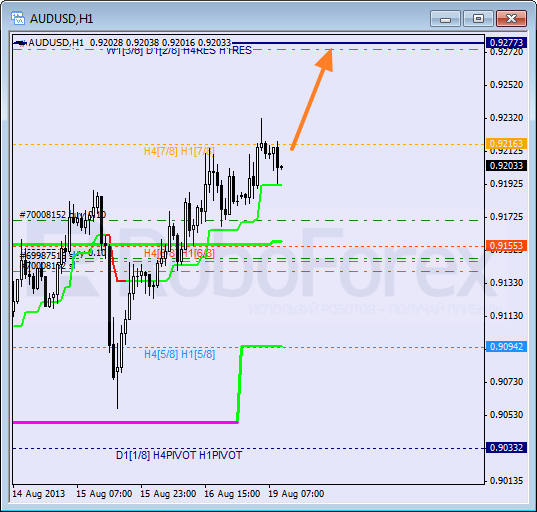The height and width of the screenshot is (512, 537).
Task: Minimize the AUDUSD,H1 chart window
Action: pyautogui.click(x=445, y=18)
